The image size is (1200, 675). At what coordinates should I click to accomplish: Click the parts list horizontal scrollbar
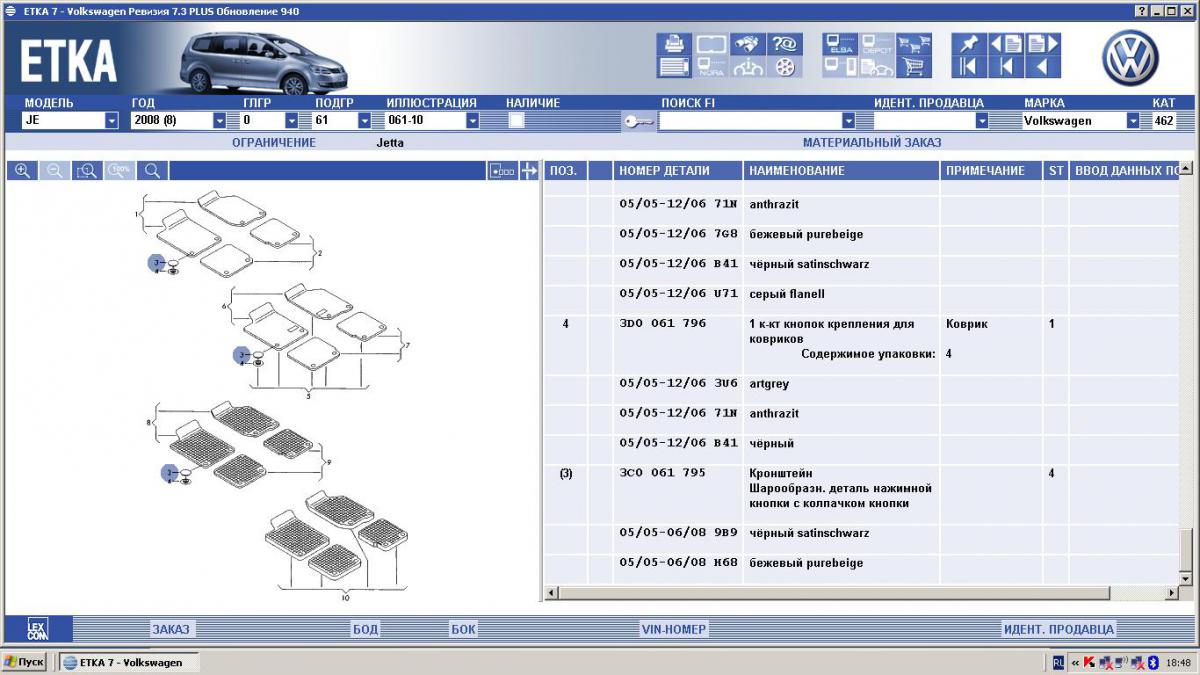861,594
